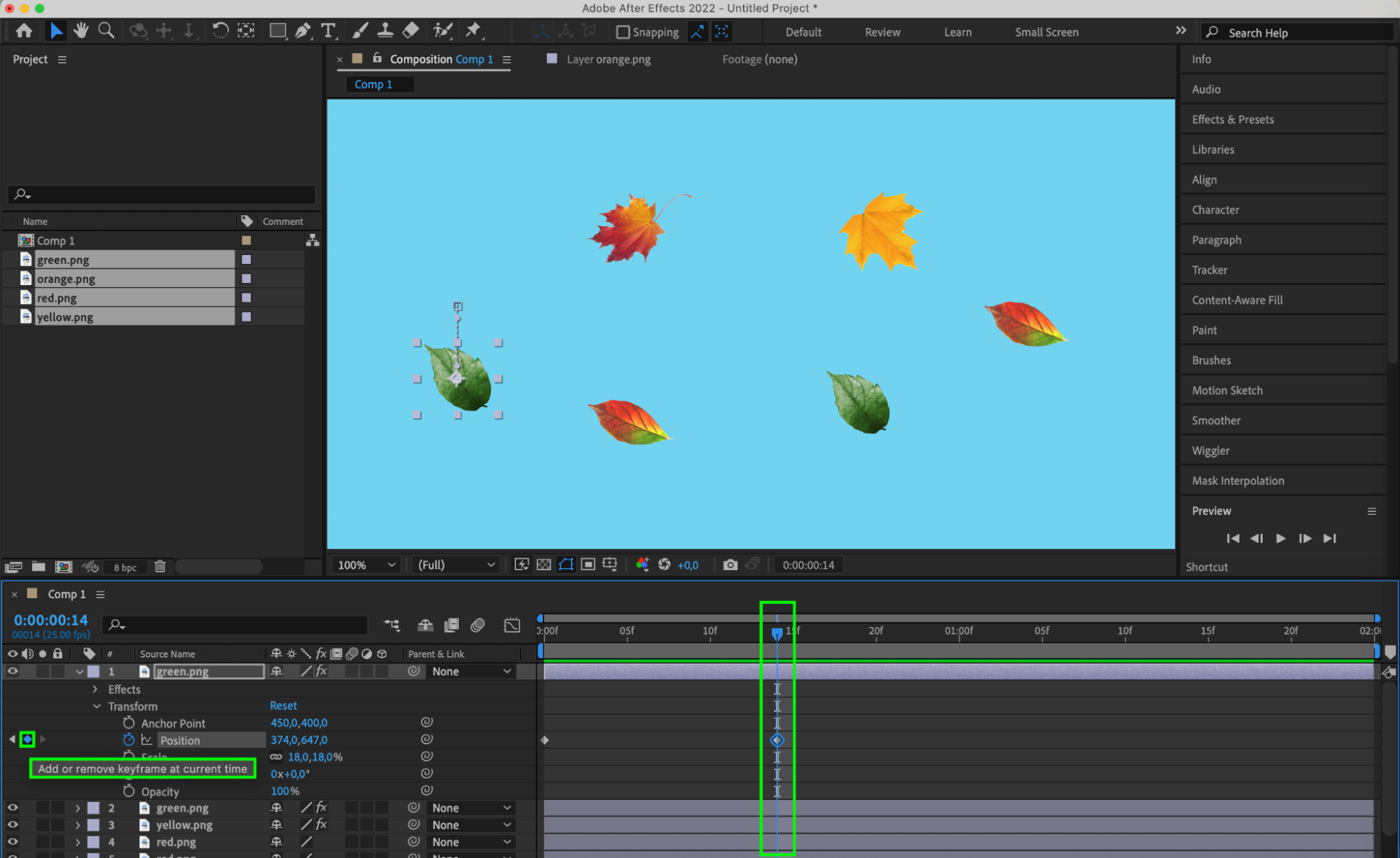Click the Reset link for Transform

[283, 706]
